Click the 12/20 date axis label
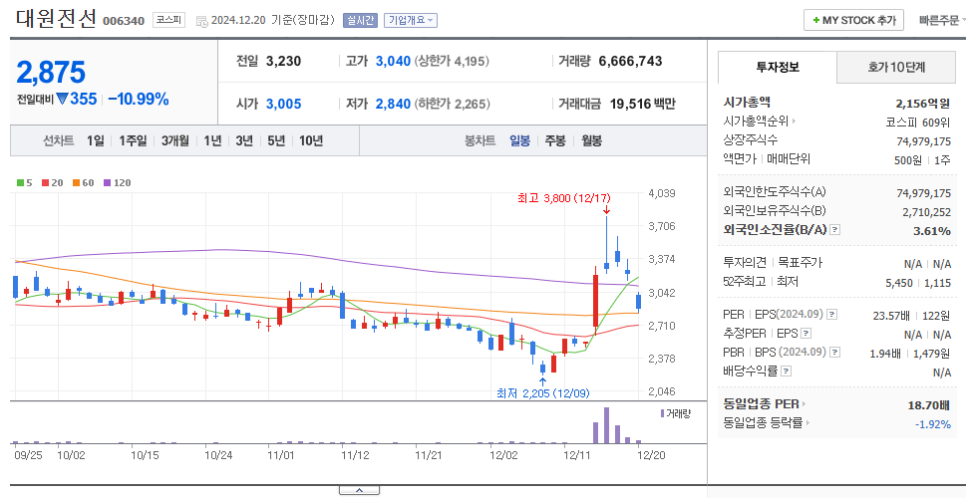Viewport: 966px width, 498px height. coord(652,455)
